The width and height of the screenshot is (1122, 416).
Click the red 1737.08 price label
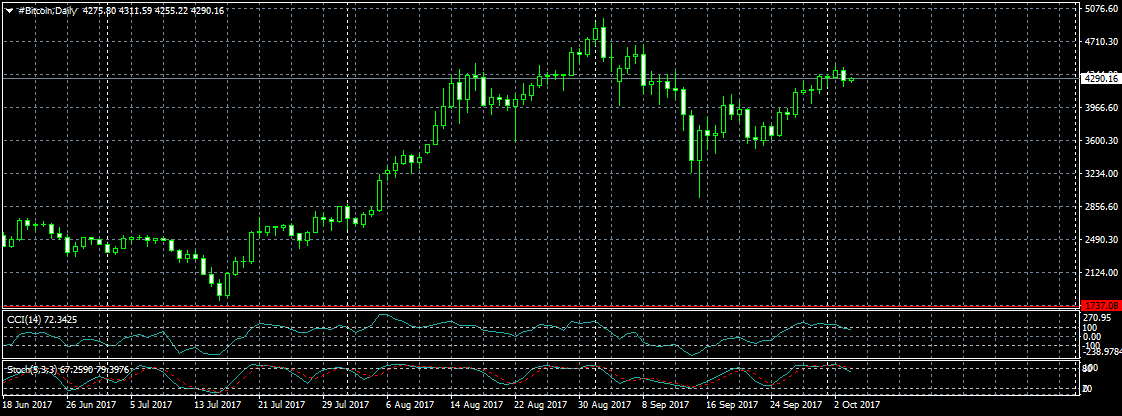pyautogui.click(x=1100, y=307)
